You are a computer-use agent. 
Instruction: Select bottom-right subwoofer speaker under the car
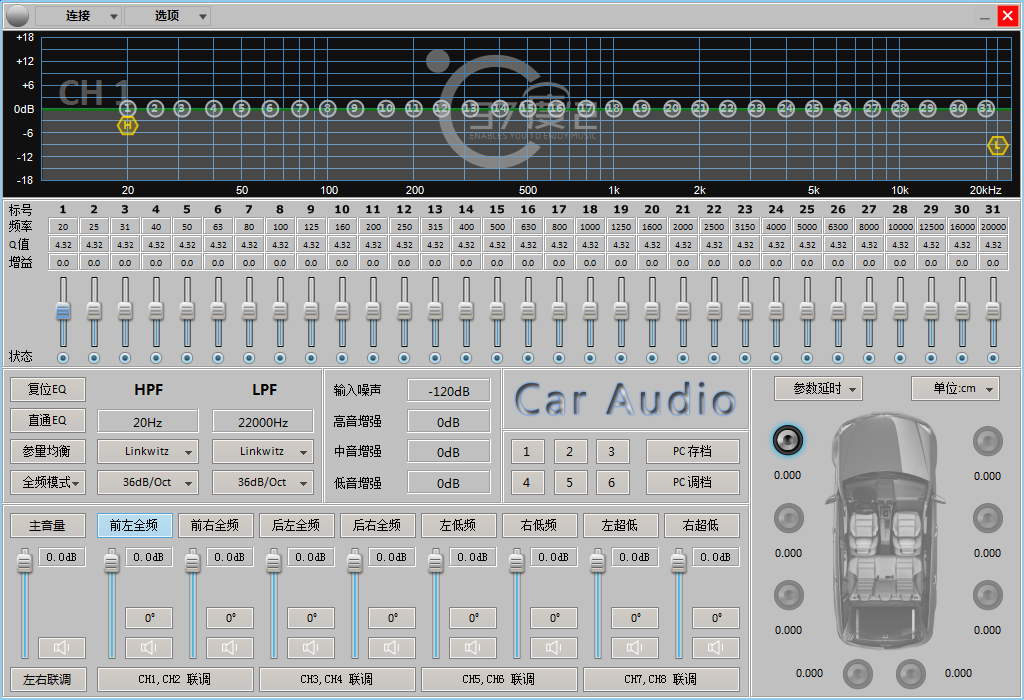(x=911, y=674)
